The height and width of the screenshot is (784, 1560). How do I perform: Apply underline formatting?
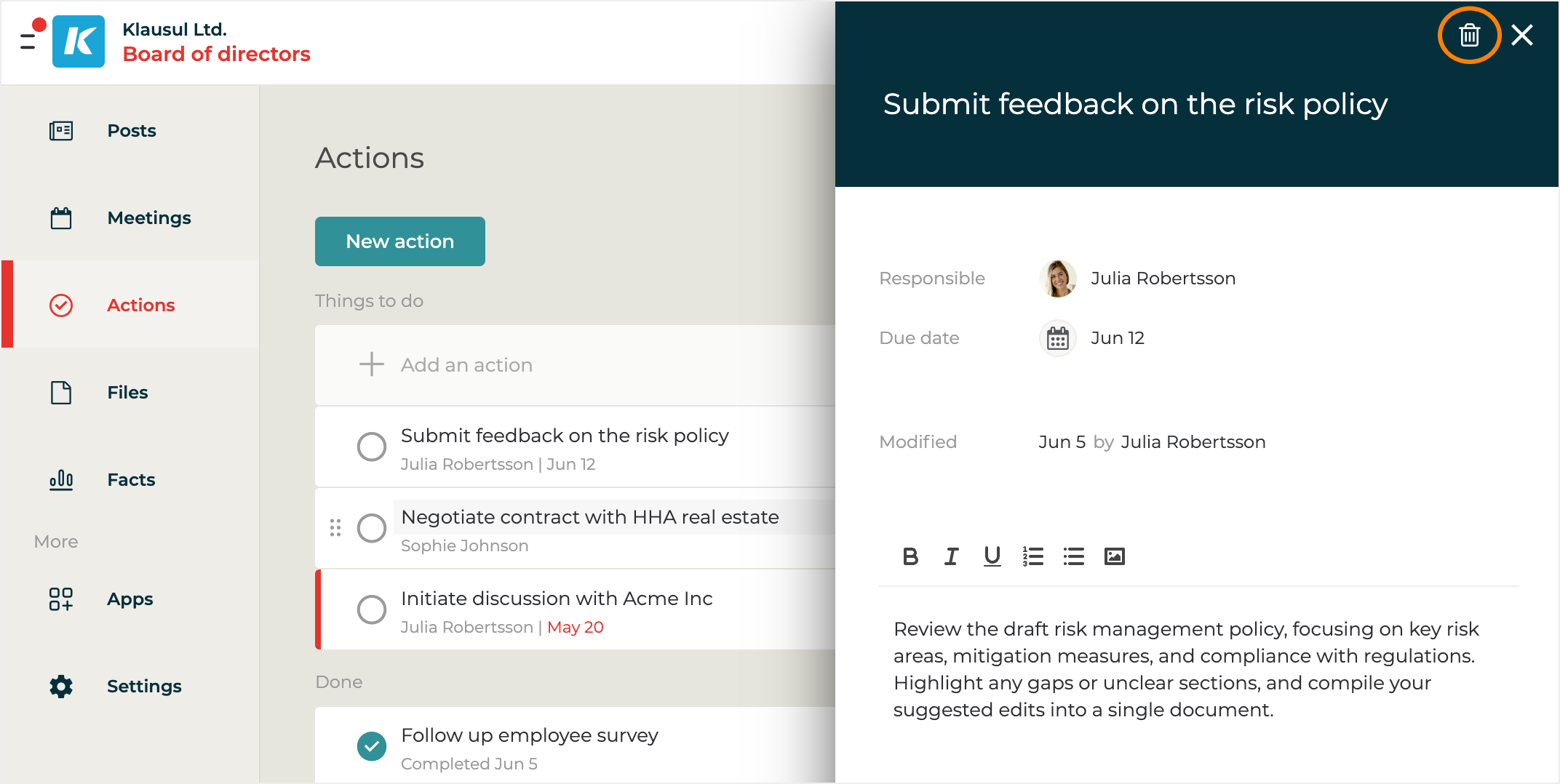pyautogui.click(x=992, y=556)
